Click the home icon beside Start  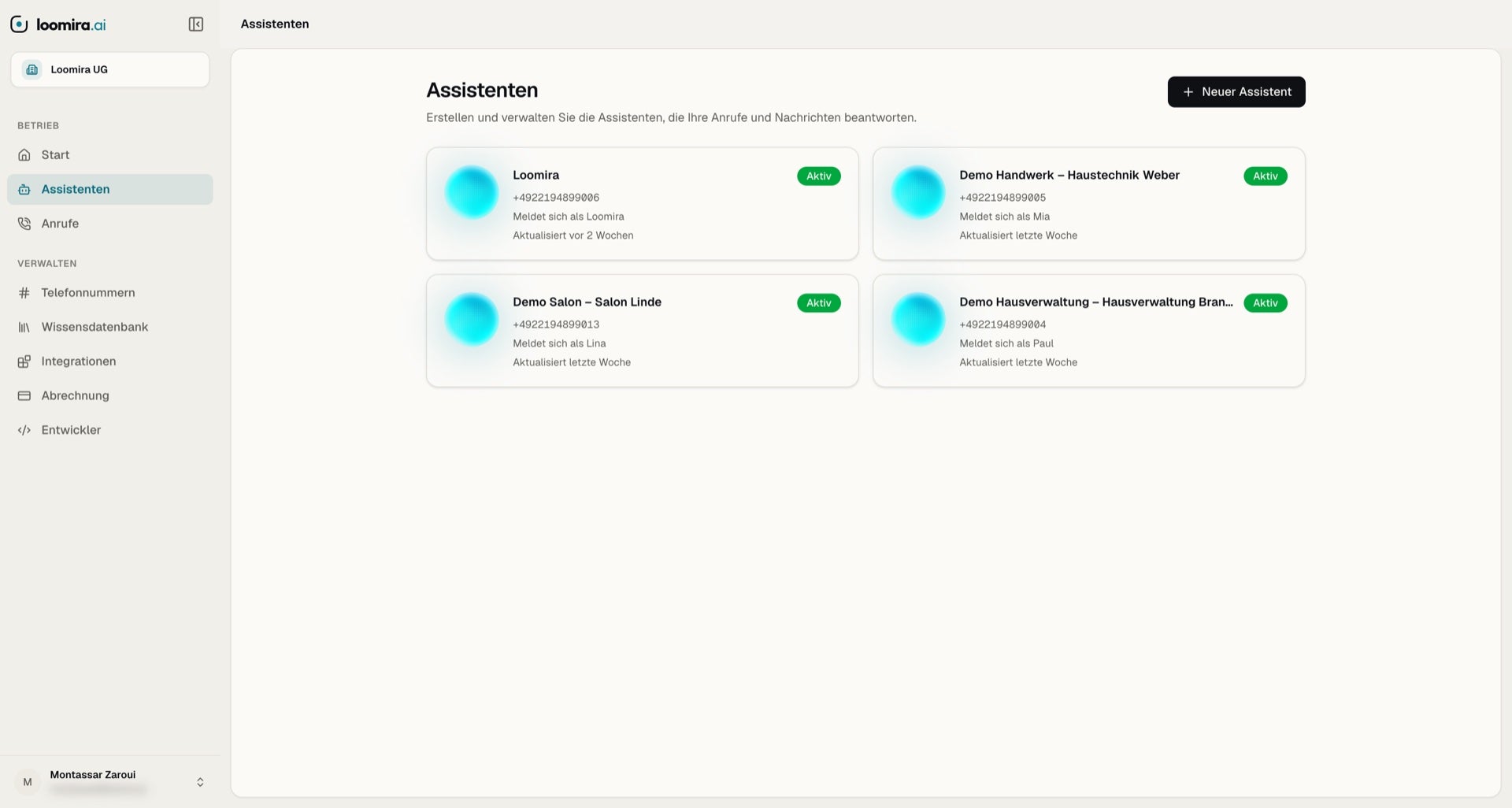24,155
